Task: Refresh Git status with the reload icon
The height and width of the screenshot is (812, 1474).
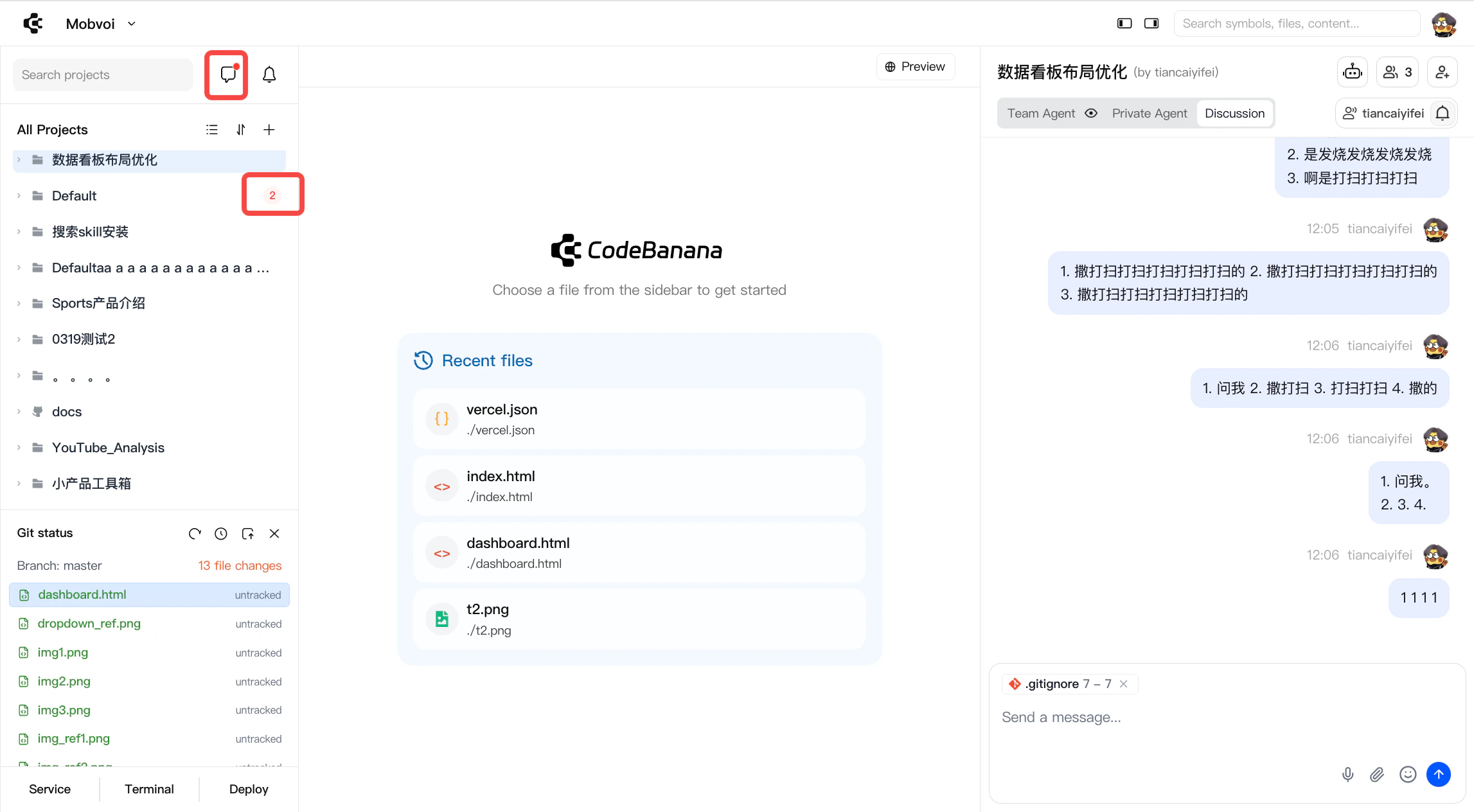Action: coord(195,533)
